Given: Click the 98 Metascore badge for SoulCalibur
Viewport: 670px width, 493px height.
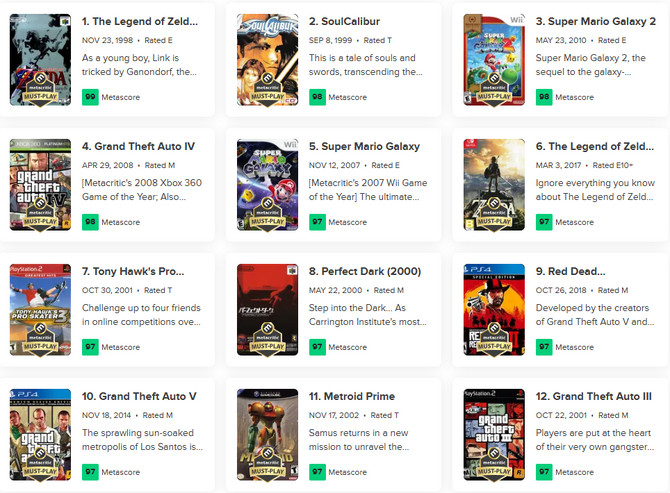Looking at the screenshot, I should pyautogui.click(x=317, y=97).
